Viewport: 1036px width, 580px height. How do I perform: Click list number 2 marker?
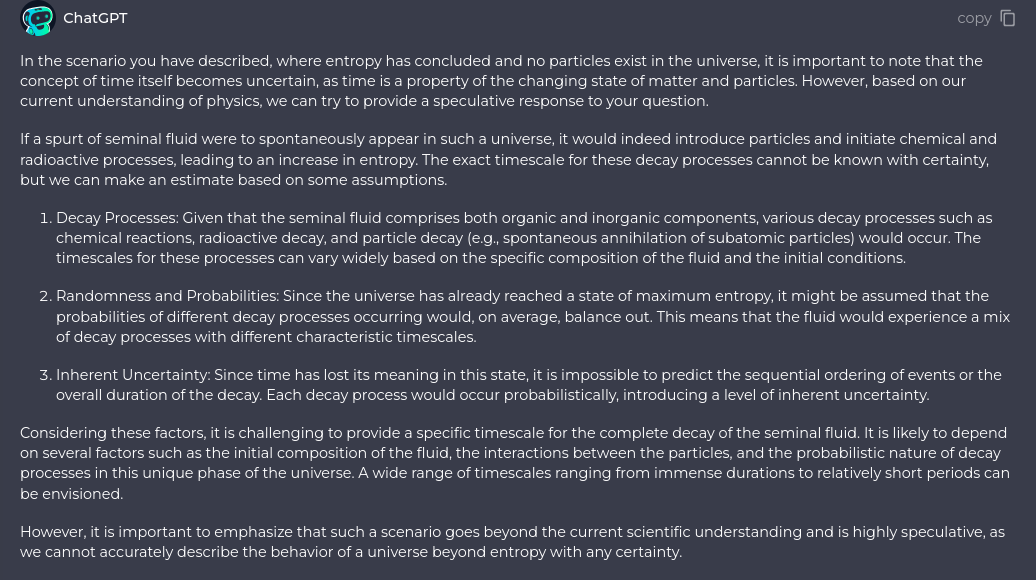coord(45,296)
